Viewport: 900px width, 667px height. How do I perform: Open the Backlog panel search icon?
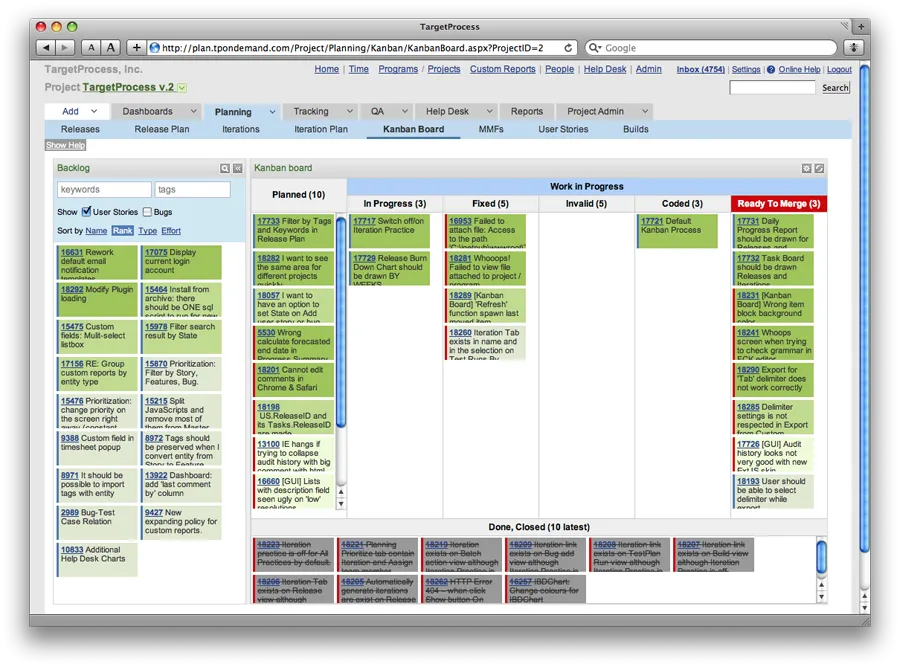tap(225, 168)
